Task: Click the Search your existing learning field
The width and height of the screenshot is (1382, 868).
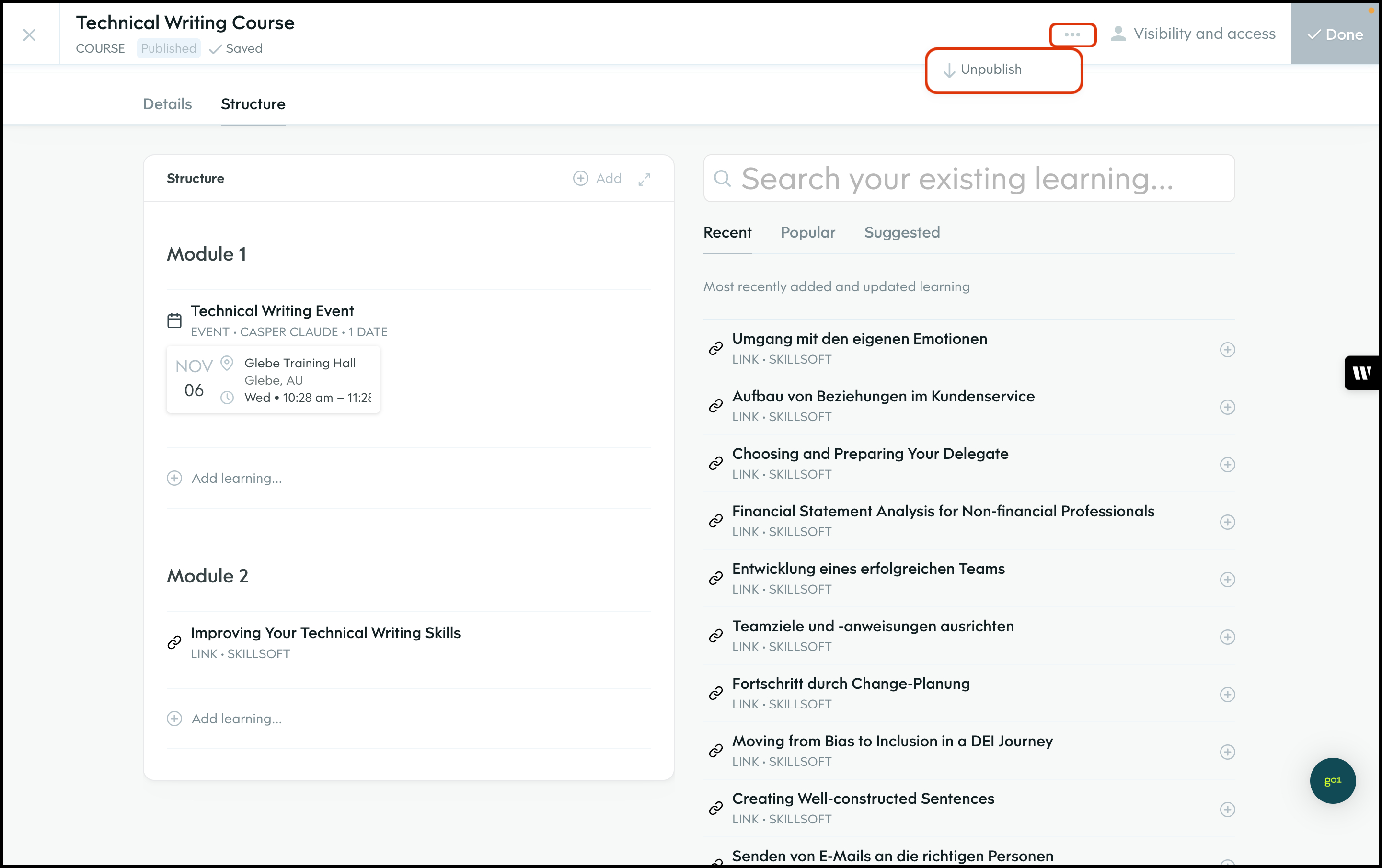Action: 969,178
